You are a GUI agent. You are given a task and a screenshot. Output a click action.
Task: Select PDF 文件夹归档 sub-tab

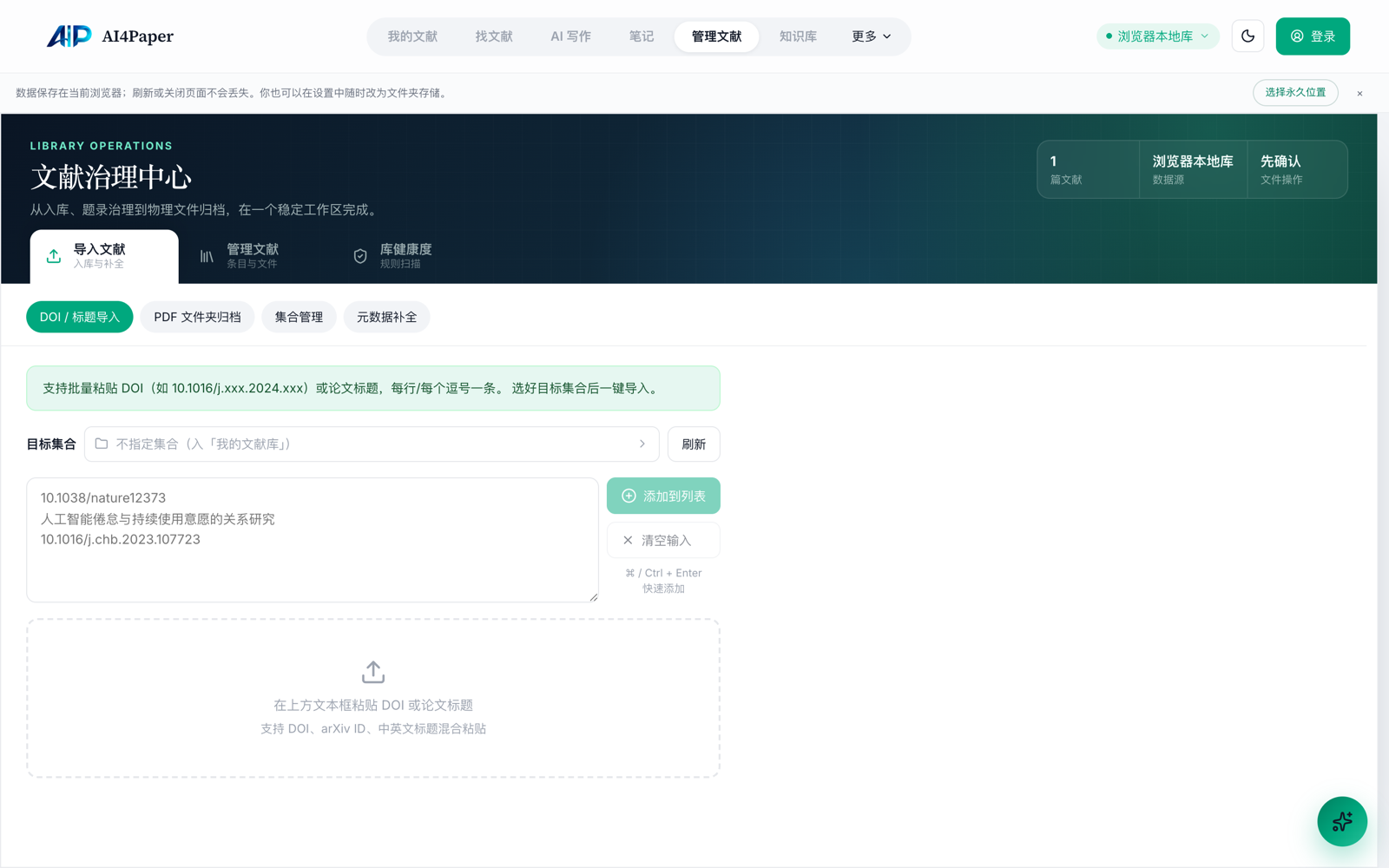click(x=197, y=317)
